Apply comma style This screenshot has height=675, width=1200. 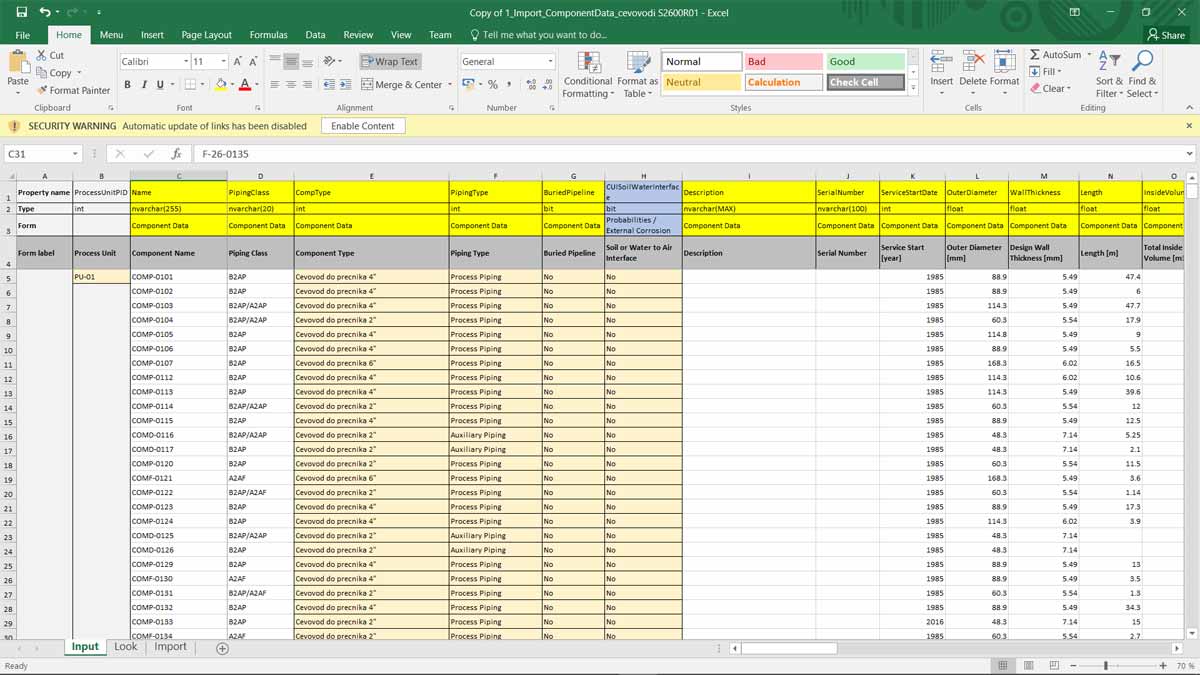point(509,85)
